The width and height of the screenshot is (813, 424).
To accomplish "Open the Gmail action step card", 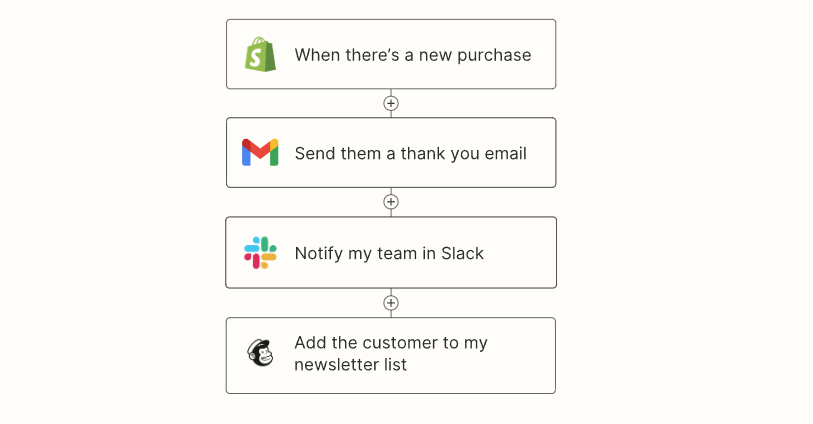I will pyautogui.click(x=391, y=152).
